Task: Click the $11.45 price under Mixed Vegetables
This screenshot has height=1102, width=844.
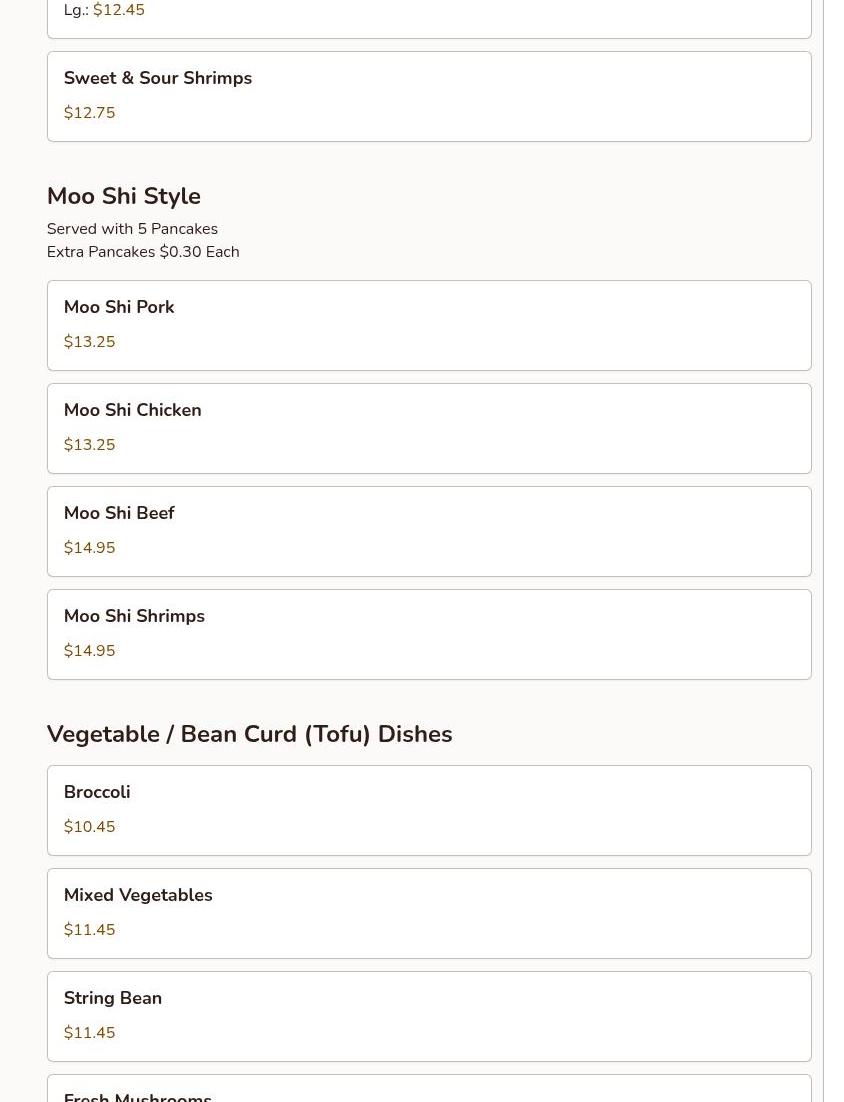Action: click(89, 930)
